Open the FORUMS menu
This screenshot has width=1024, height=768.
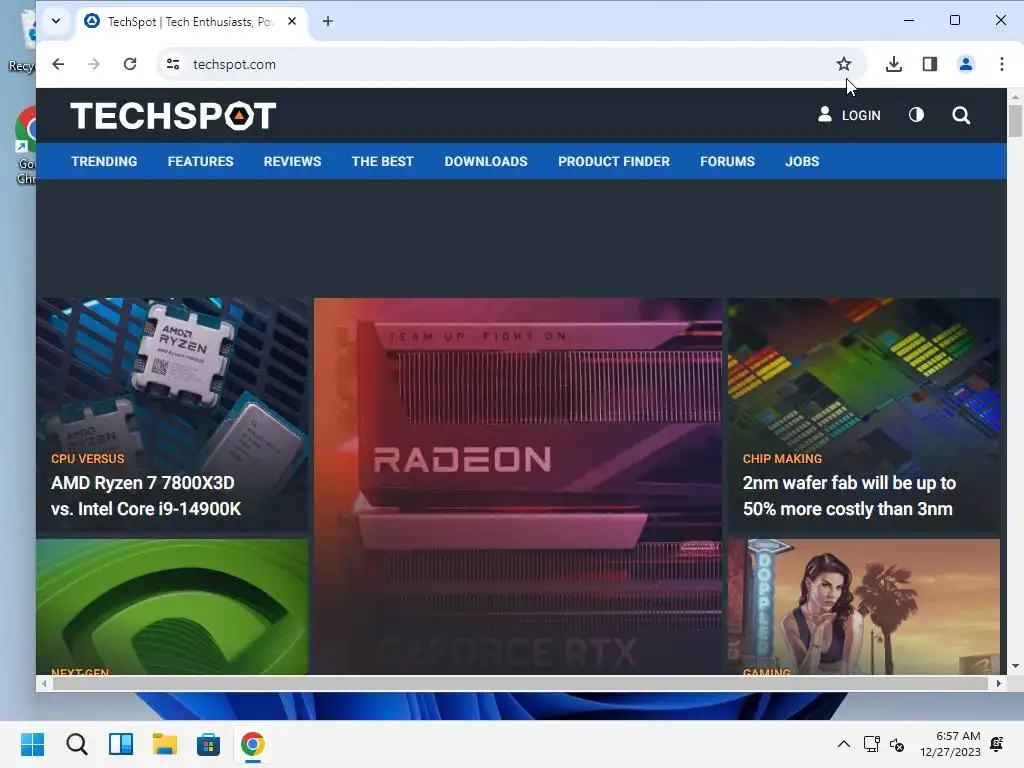[x=728, y=161]
